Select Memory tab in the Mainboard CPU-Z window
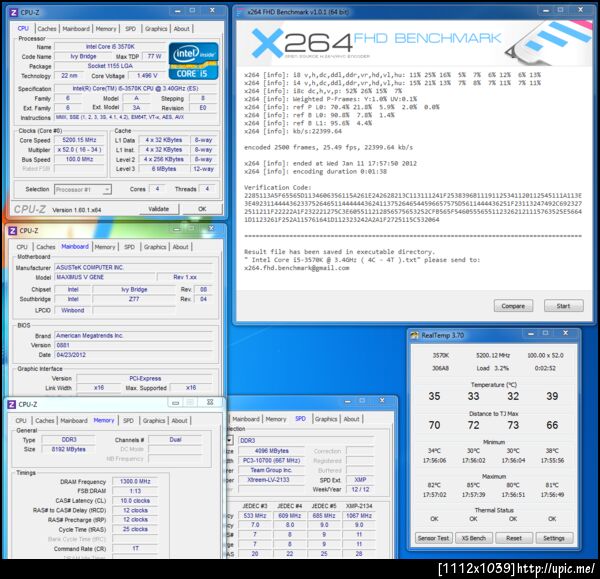The height and width of the screenshot is (579, 600). [x=105, y=247]
